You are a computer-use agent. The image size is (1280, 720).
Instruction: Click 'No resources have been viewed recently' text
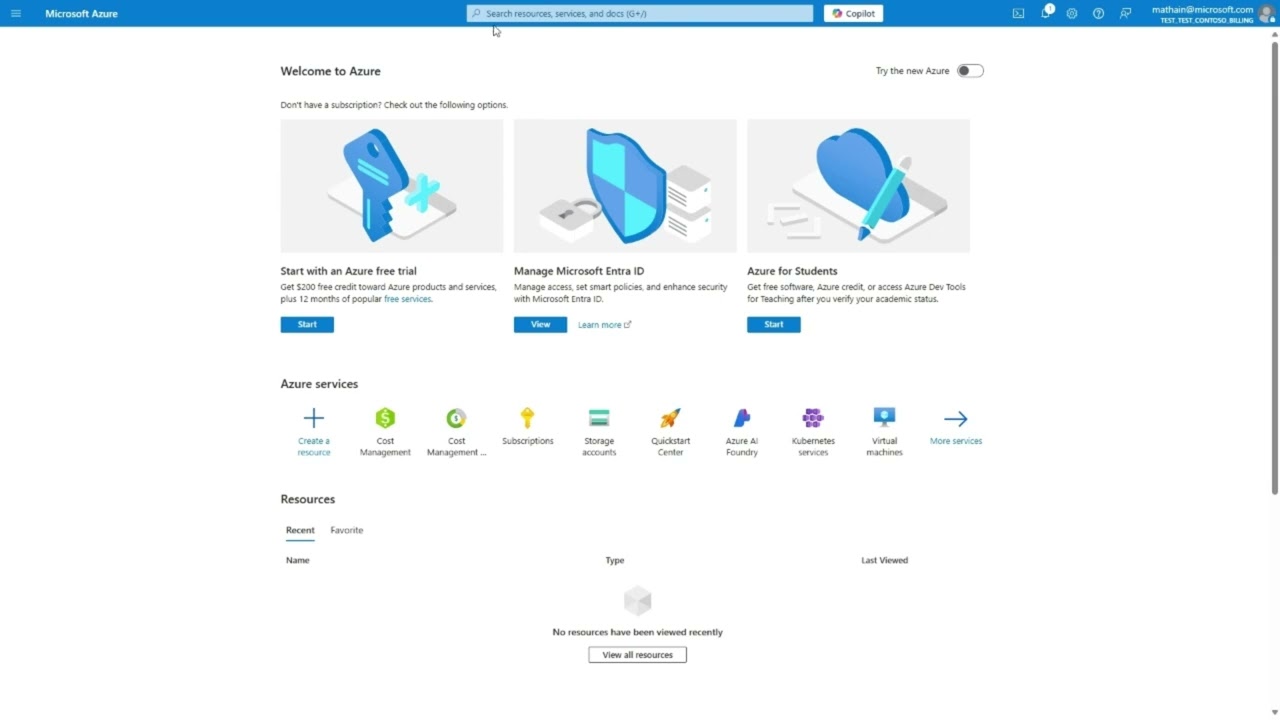(x=637, y=632)
